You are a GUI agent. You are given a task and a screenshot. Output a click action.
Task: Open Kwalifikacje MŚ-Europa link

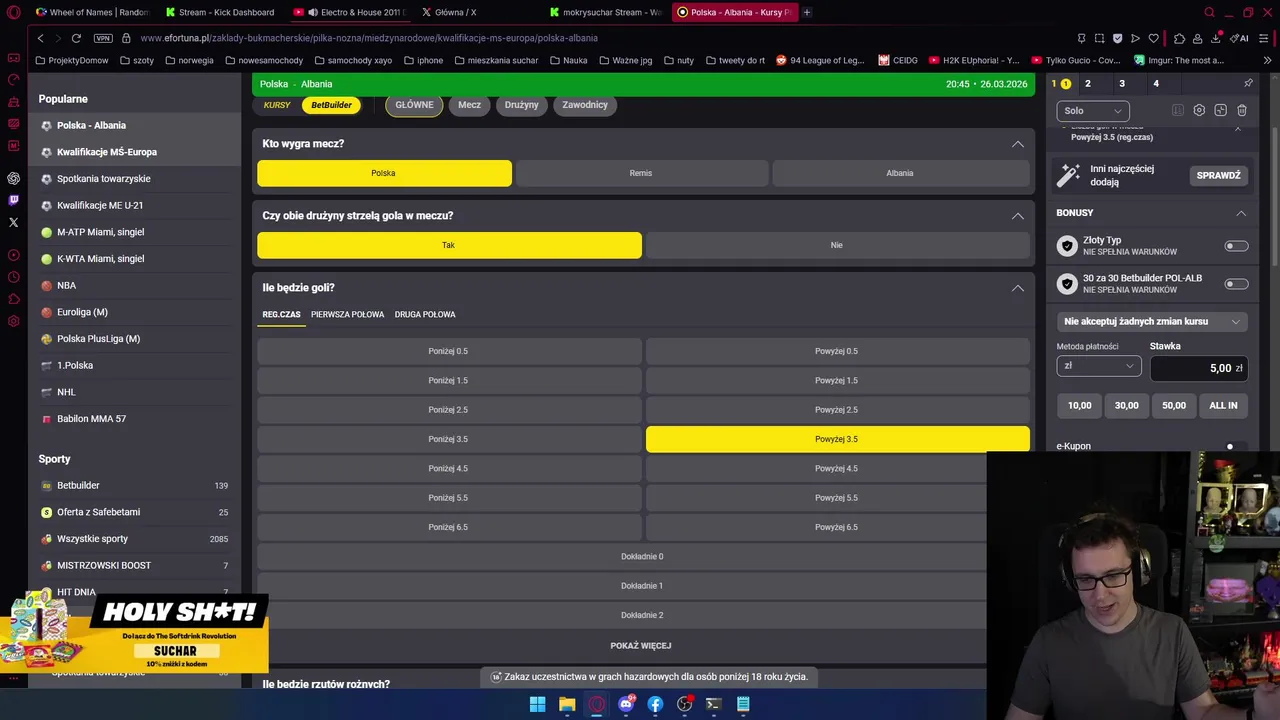click(x=107, y=152)
